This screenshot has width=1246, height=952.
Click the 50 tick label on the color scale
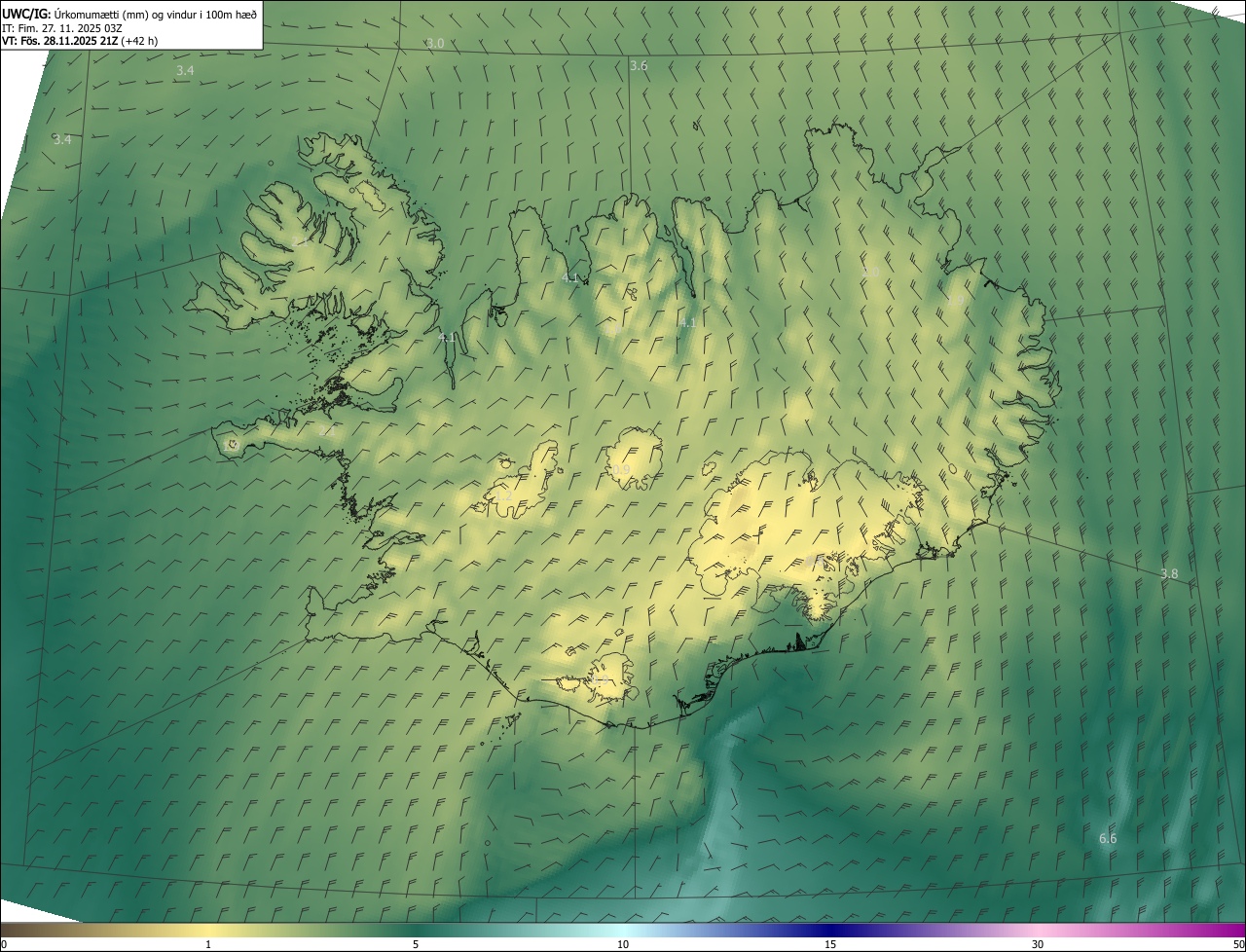1238,944
